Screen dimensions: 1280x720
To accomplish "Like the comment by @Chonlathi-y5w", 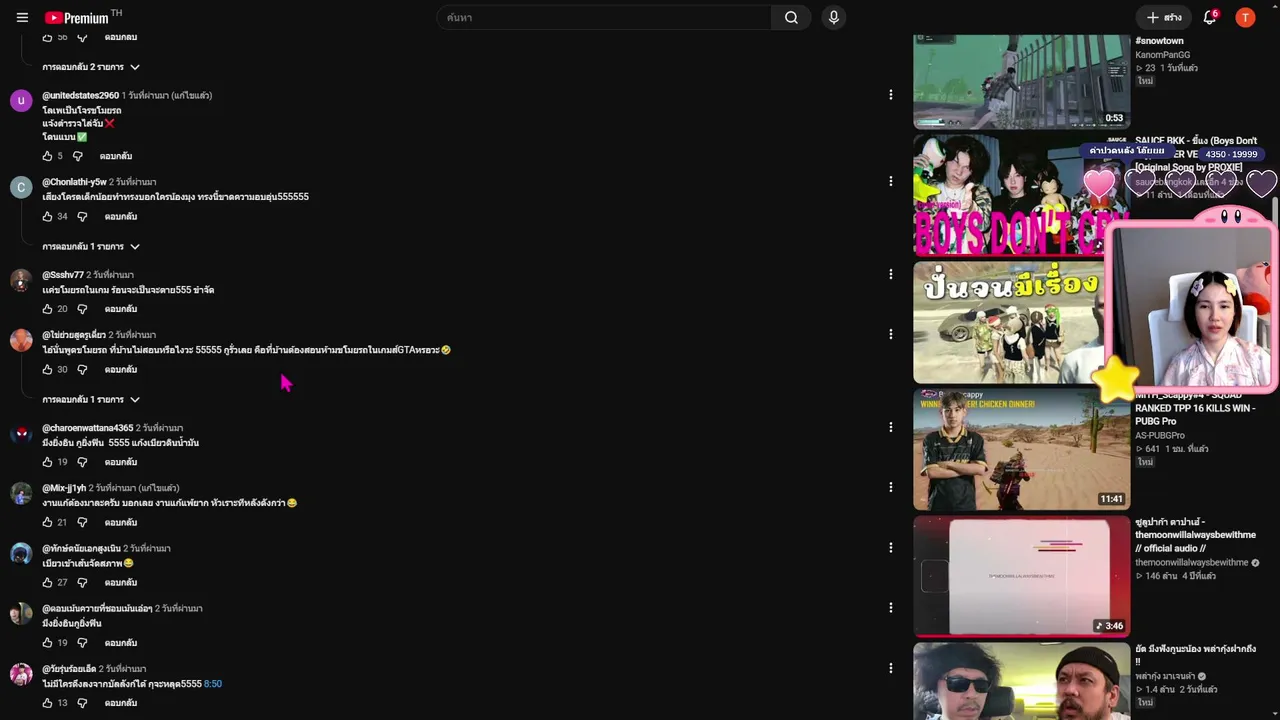I will [x=47, y=216].
